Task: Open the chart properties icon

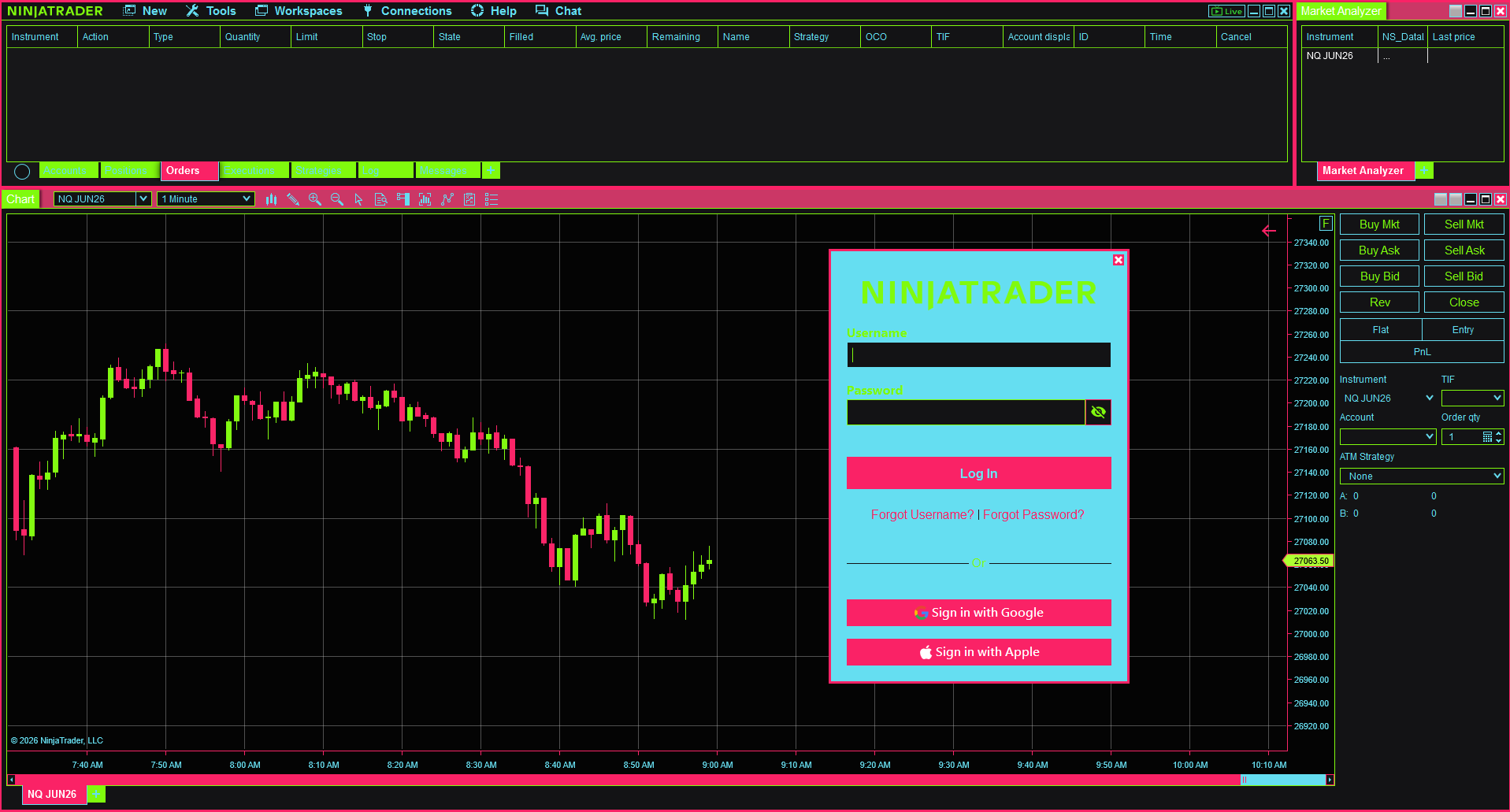Action: pyautogui.click(x=469, y=199)
